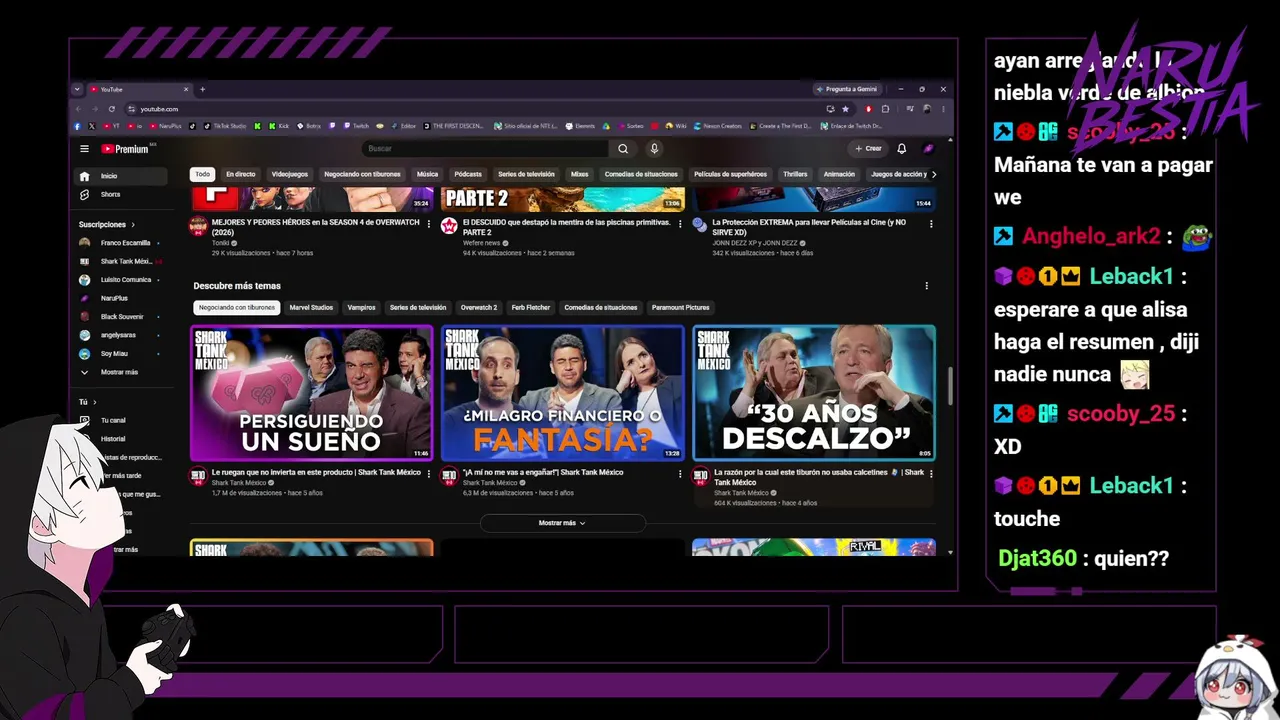Expand the Suscripciones section arrow

[132, 225]
